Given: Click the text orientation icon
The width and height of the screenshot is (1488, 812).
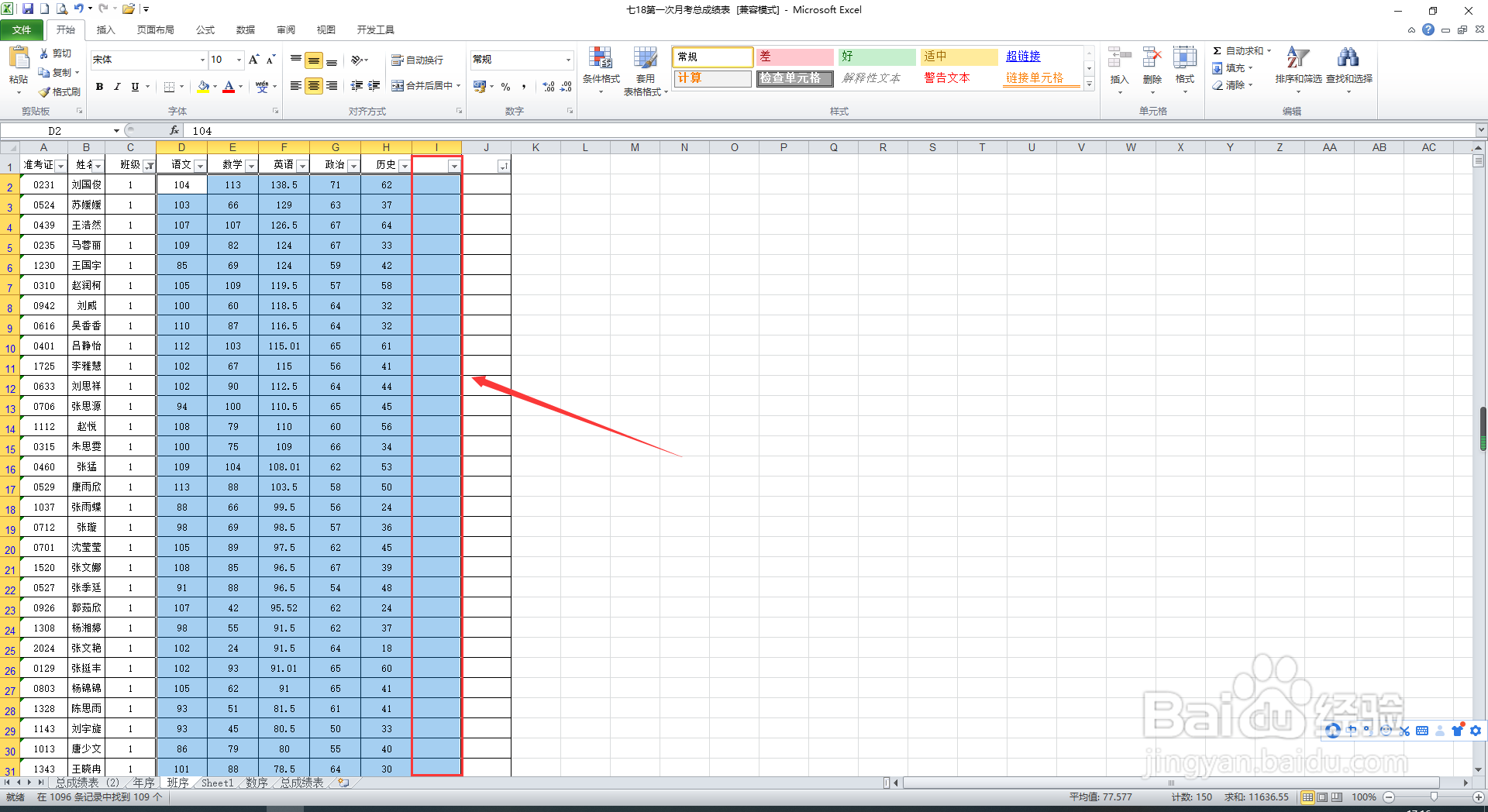Looking at the screenshot, I should pyautogui.click(x=357, y=60).
